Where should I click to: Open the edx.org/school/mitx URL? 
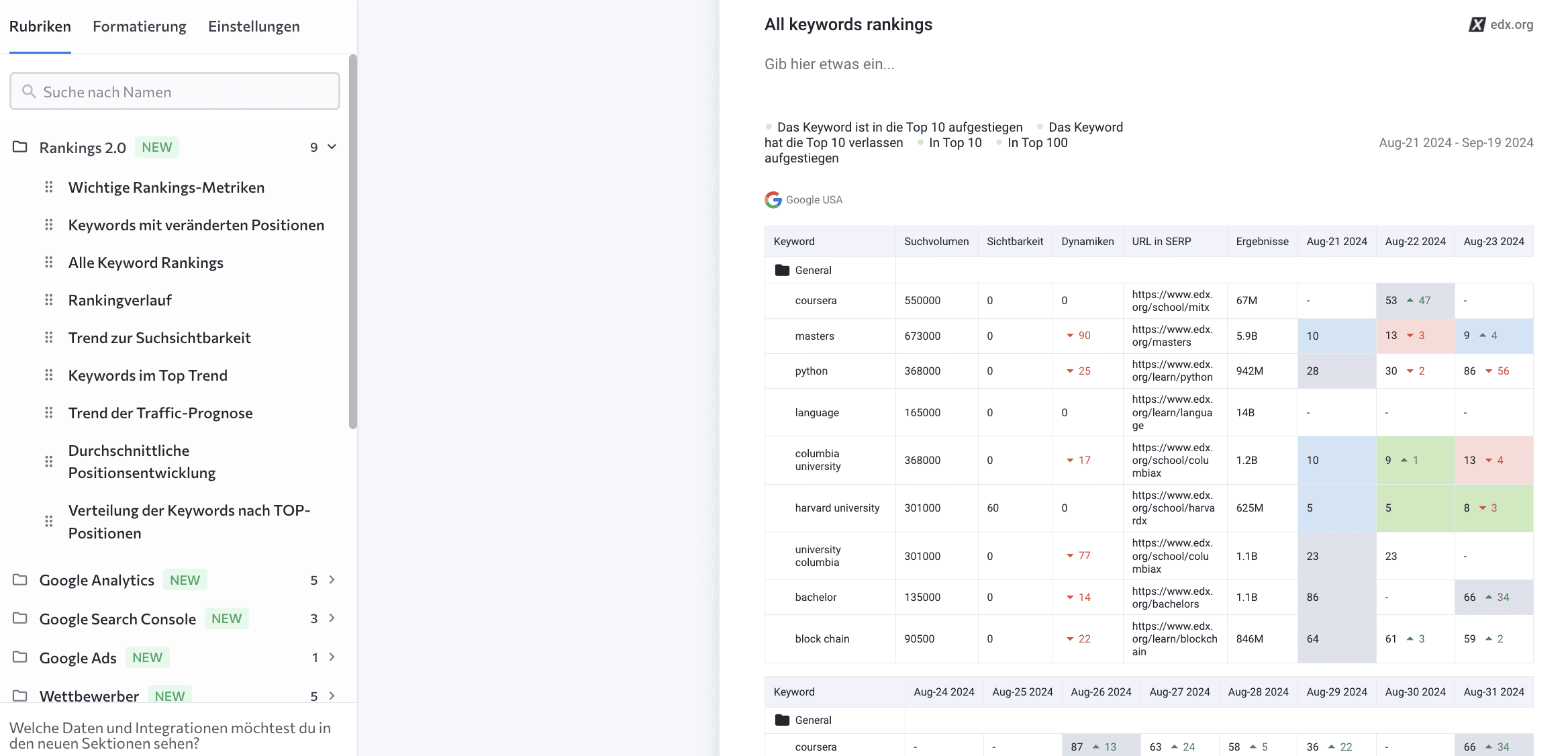(1172, 301)
